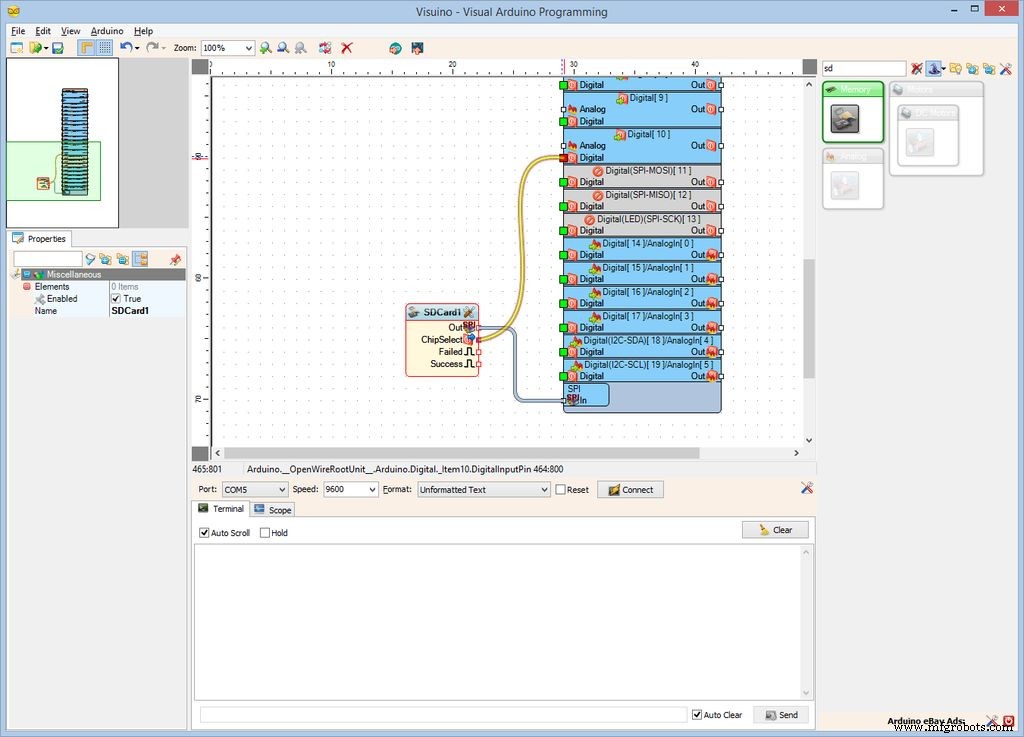
Task: Click the red X delete icon on the toolbar
Action: (347, 48)
